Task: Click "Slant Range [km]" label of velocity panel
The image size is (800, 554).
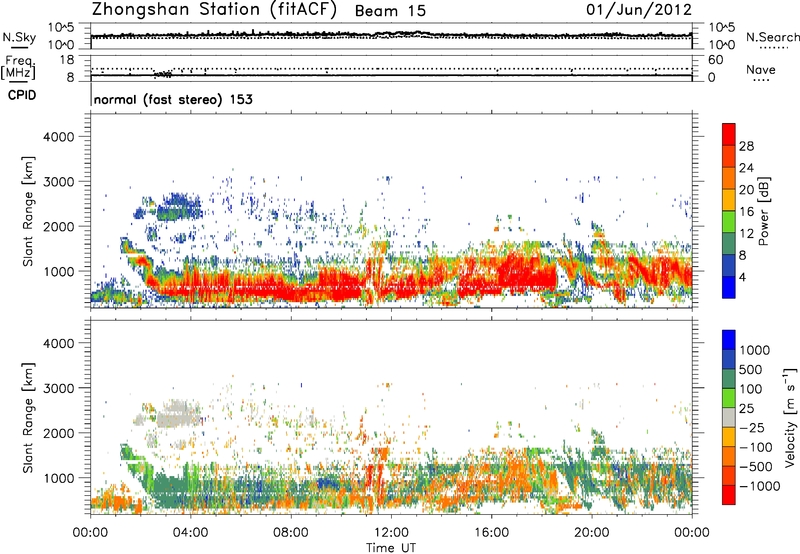Action: 28,418
